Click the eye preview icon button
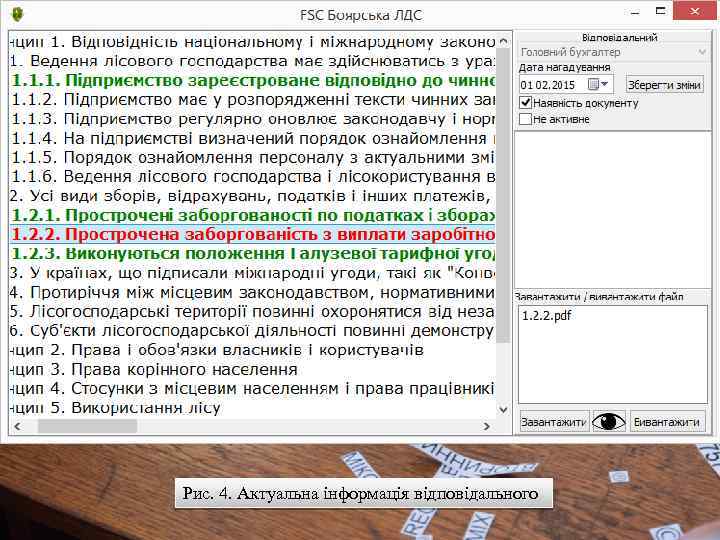Screen dimensions: 720x540 pyautogui.click(x=609, y=421)
